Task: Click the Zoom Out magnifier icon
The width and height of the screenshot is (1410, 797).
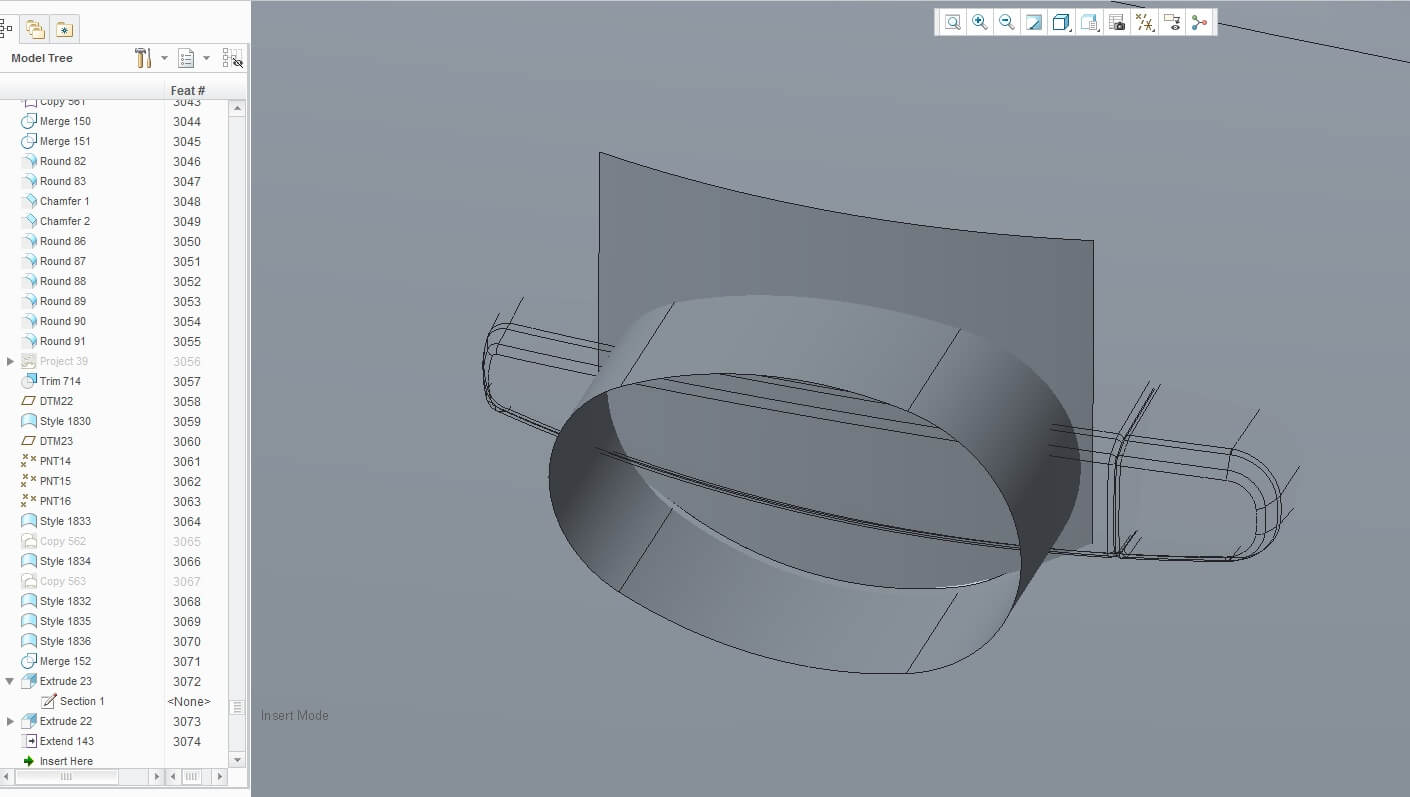Action: (x=1007, y=22)
